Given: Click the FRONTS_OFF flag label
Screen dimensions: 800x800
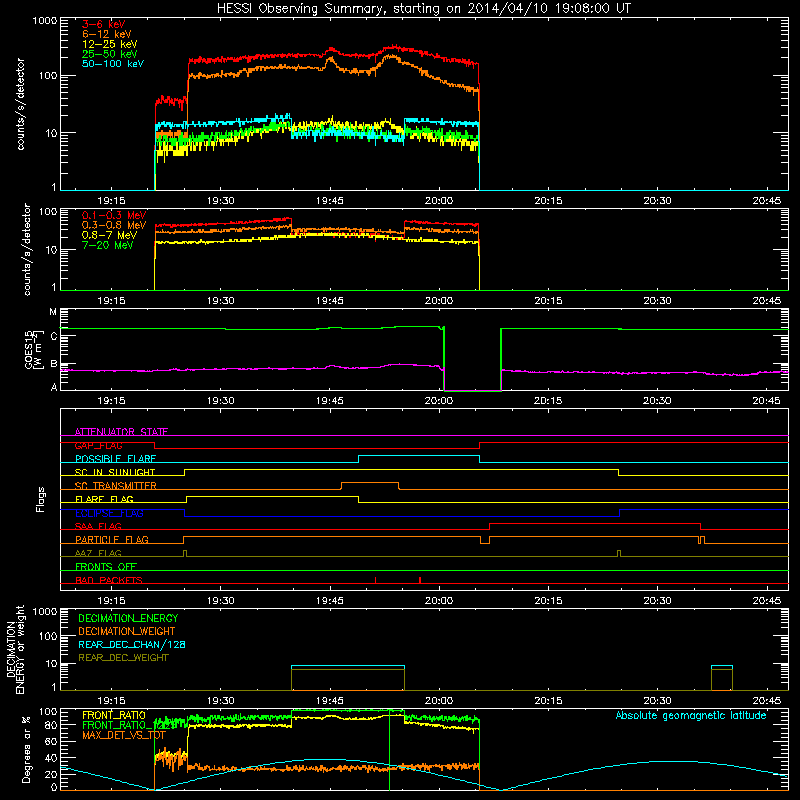Looking at the screenshot, I should pos(106,567).
